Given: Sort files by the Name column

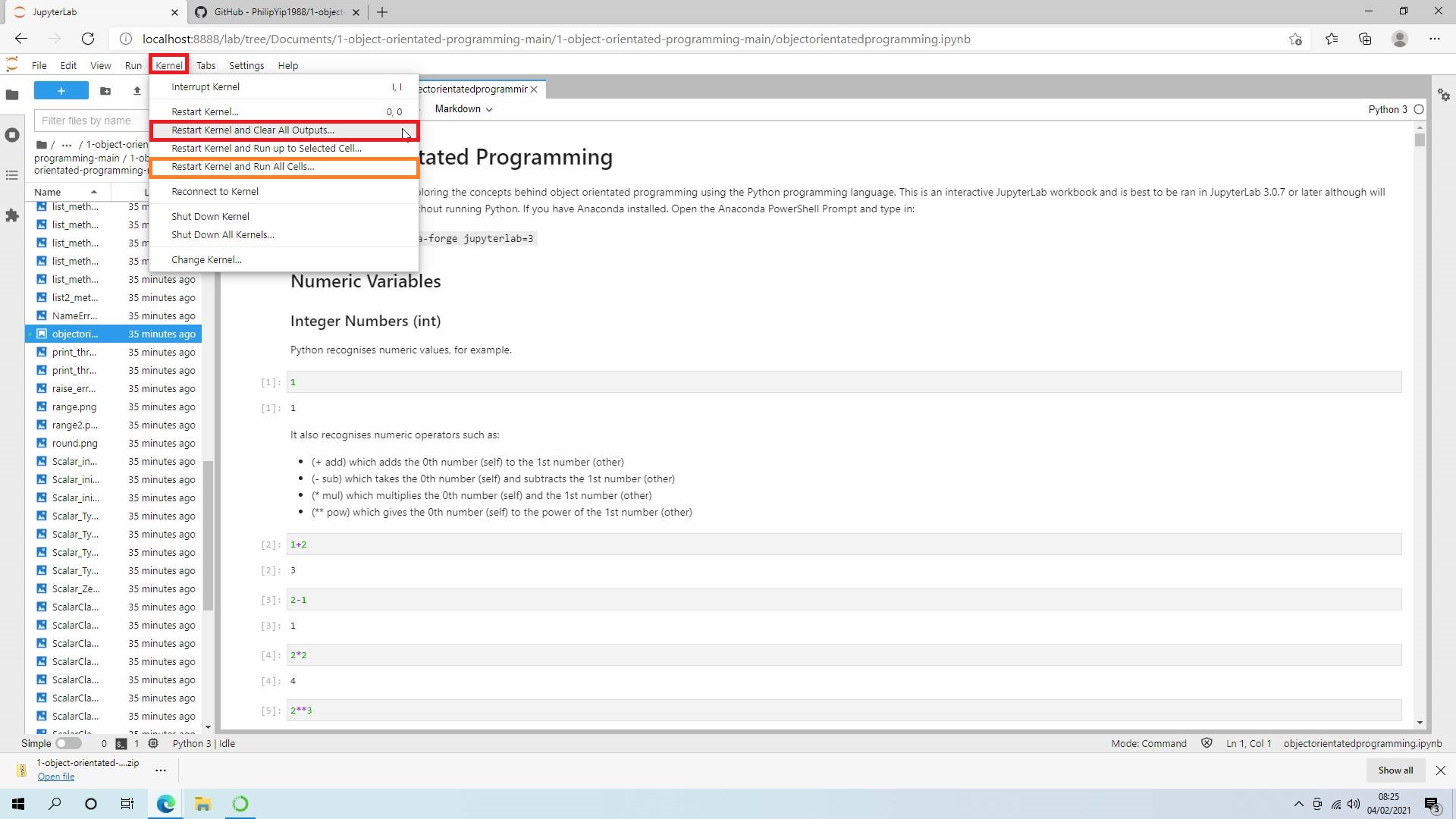Looking at the screenshot, I should click(x=68, y=192).
